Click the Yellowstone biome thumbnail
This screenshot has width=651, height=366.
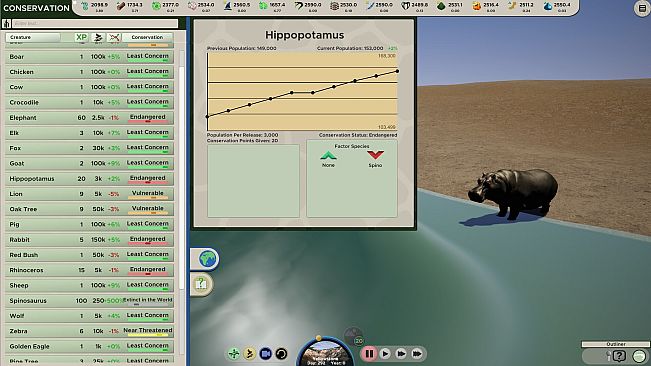point(326,354)
